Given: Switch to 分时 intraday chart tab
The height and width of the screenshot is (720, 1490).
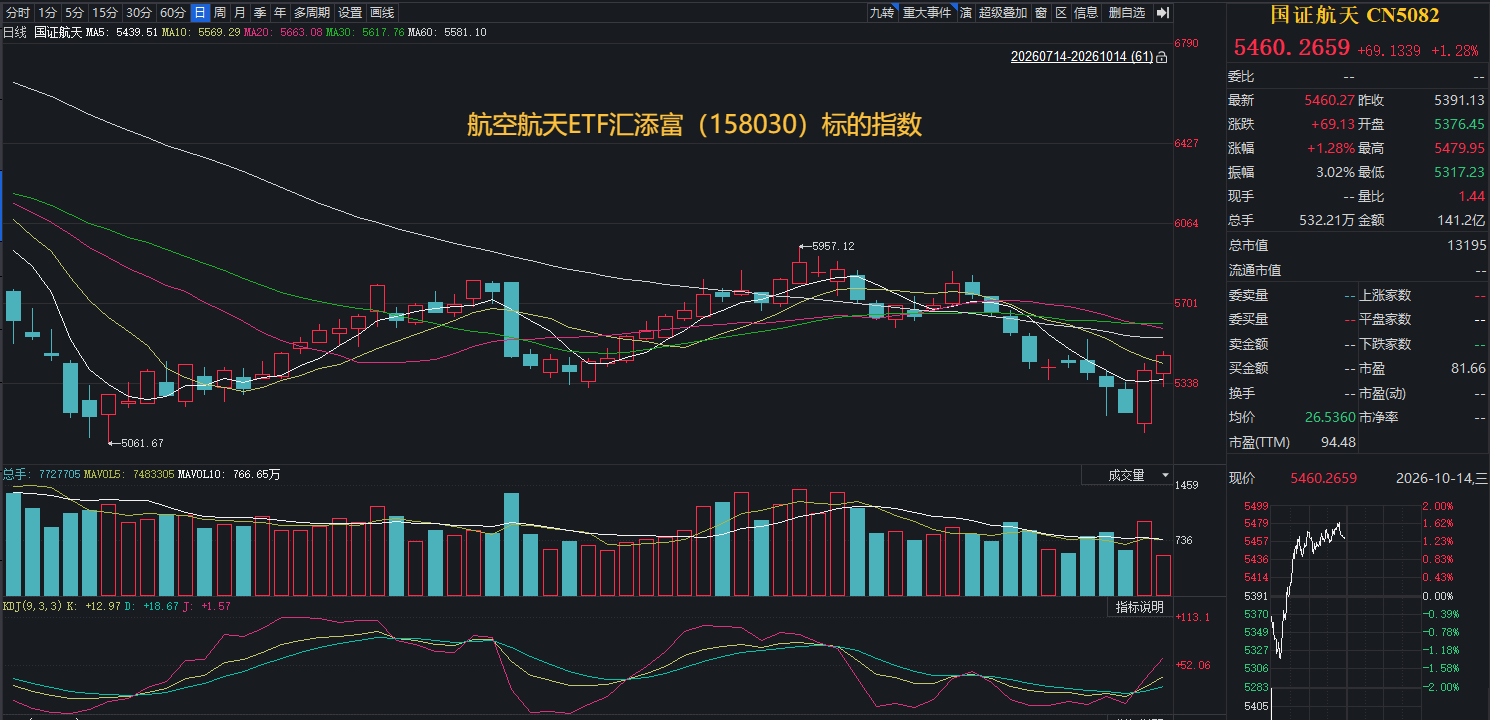Looking at the screenshot, I should tap(18, 13).
